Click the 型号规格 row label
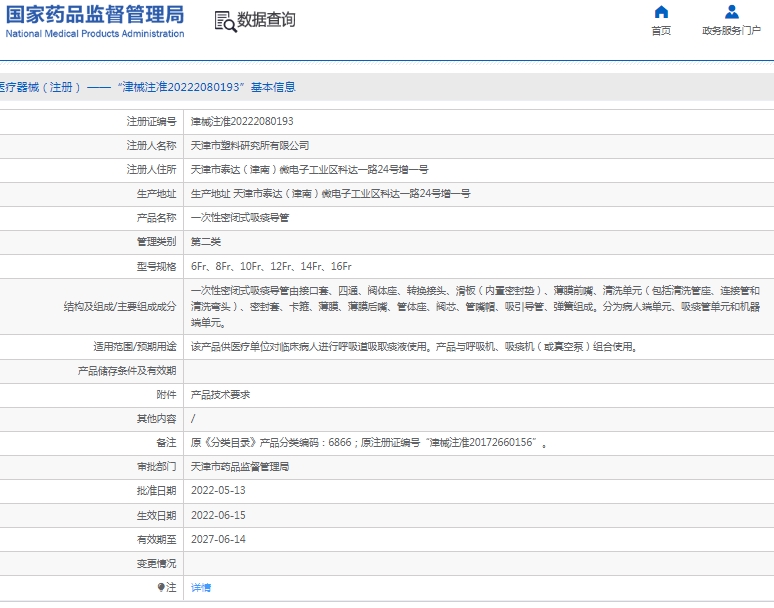The height and width of the screenshot is (608, 774). (156, 266)
